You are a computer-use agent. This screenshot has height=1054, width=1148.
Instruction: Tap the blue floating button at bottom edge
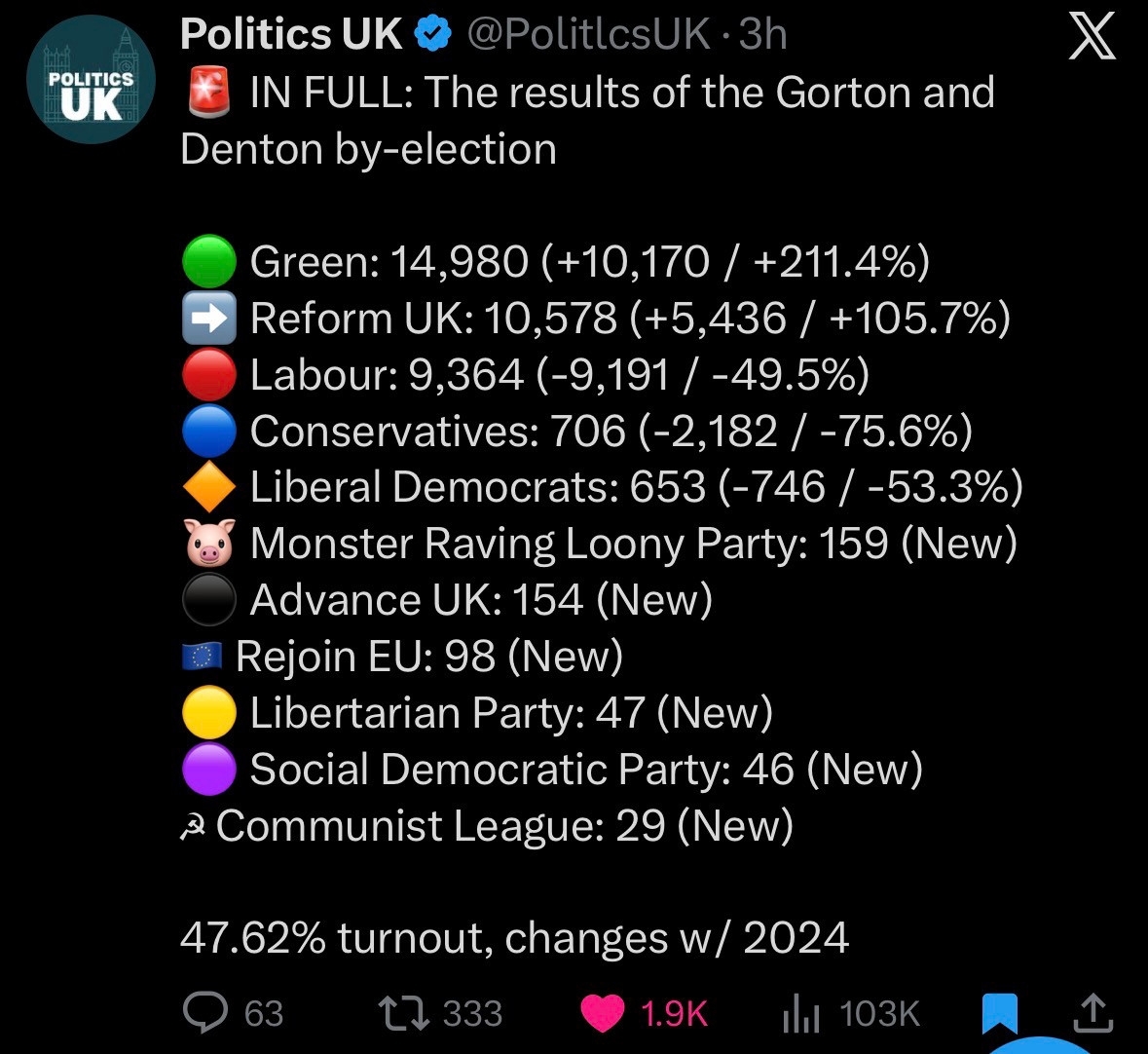1046,1044
